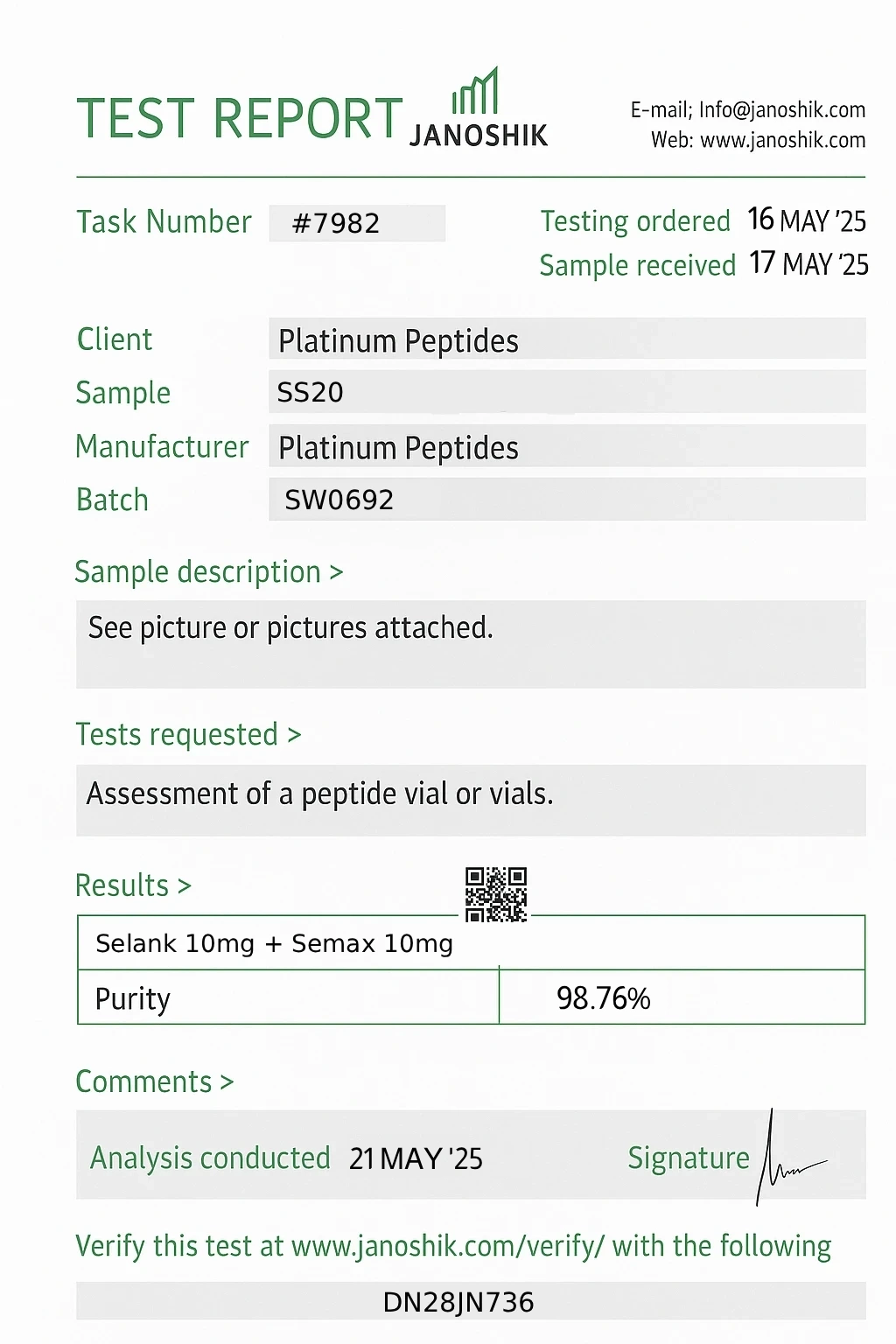This screenshot has width=896, height=1344.
Task: Click the Info@janoshik.com email address
Action: pos(781,109)
